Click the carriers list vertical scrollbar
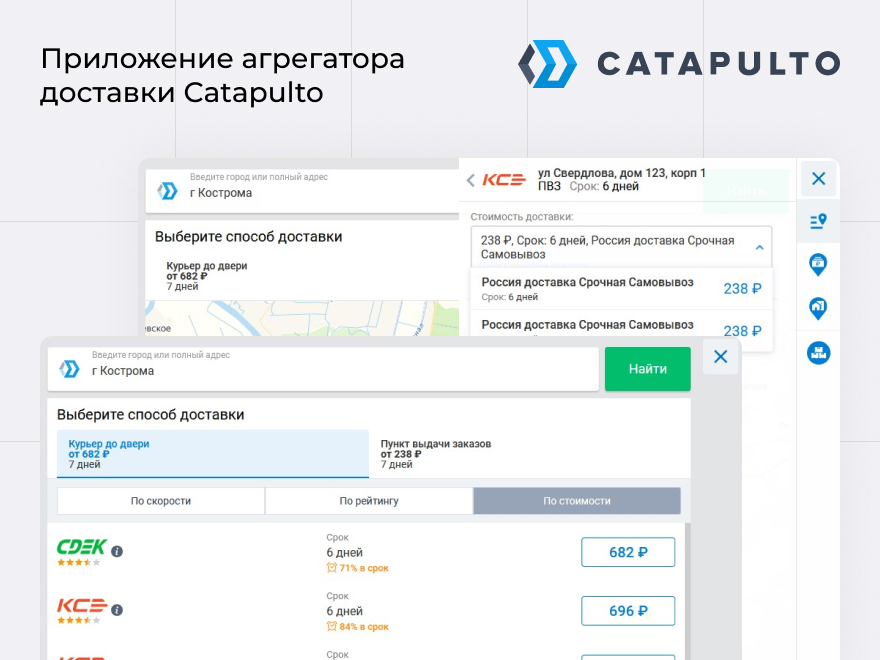The height and width of the screenshot is (660, 880). [x=688, y=592]
